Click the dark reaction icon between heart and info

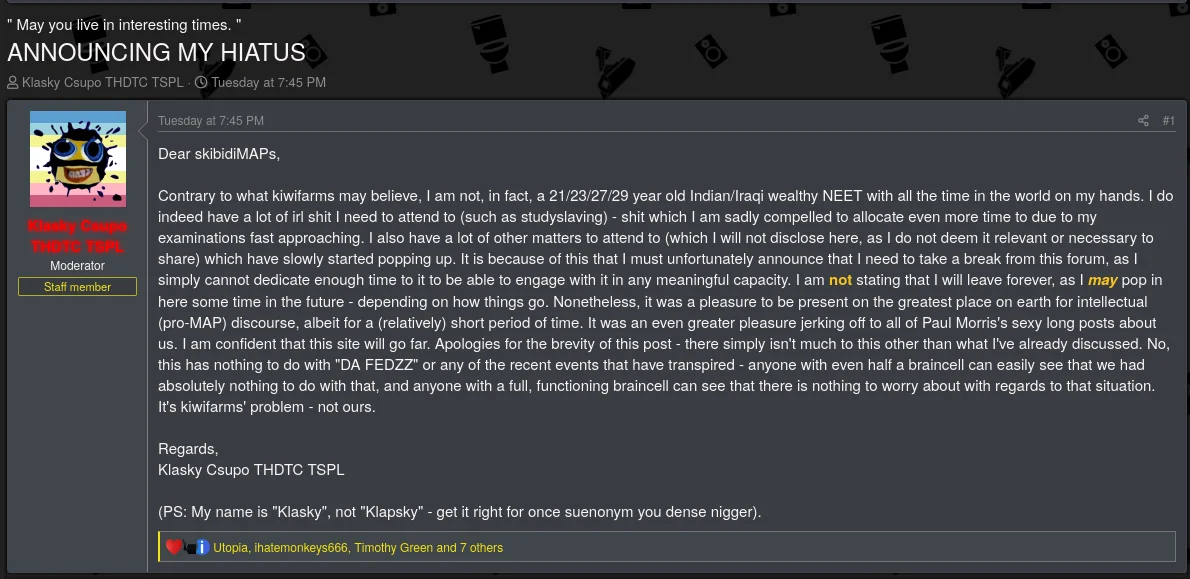pyautogui.click(x=188, y=547)
